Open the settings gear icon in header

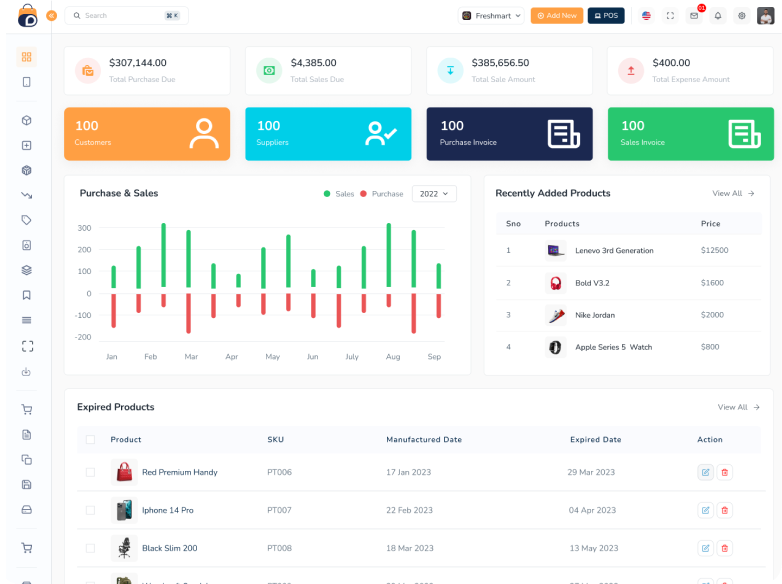click(742, 16)
